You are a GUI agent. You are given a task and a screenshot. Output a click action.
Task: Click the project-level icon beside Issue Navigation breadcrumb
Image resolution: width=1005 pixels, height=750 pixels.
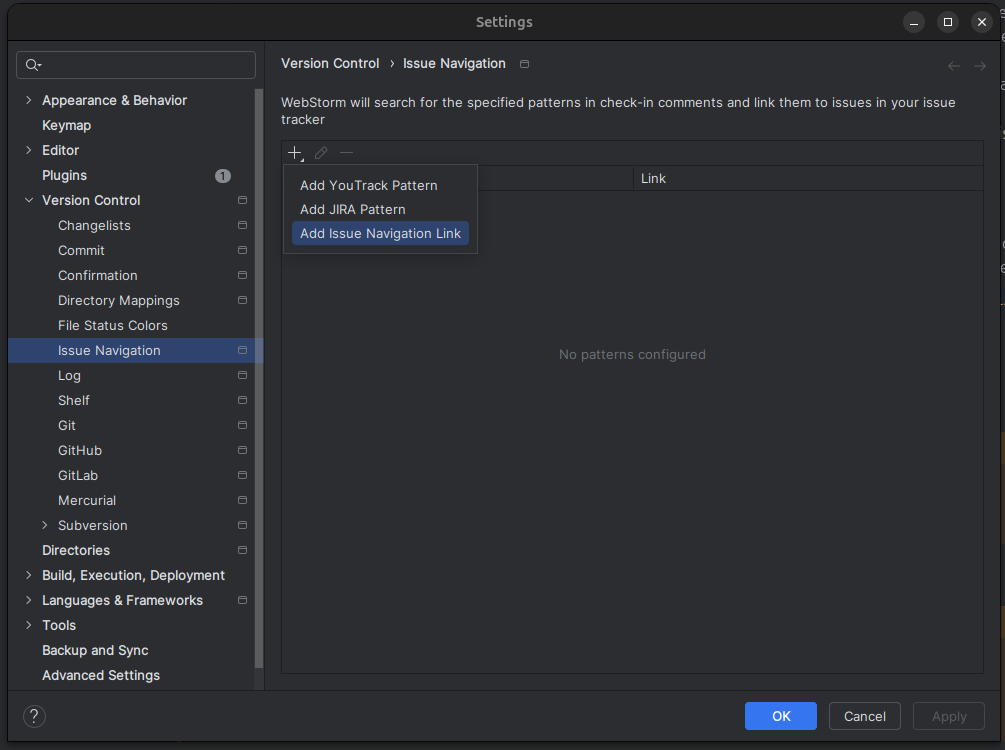click(x=524, y=64)
